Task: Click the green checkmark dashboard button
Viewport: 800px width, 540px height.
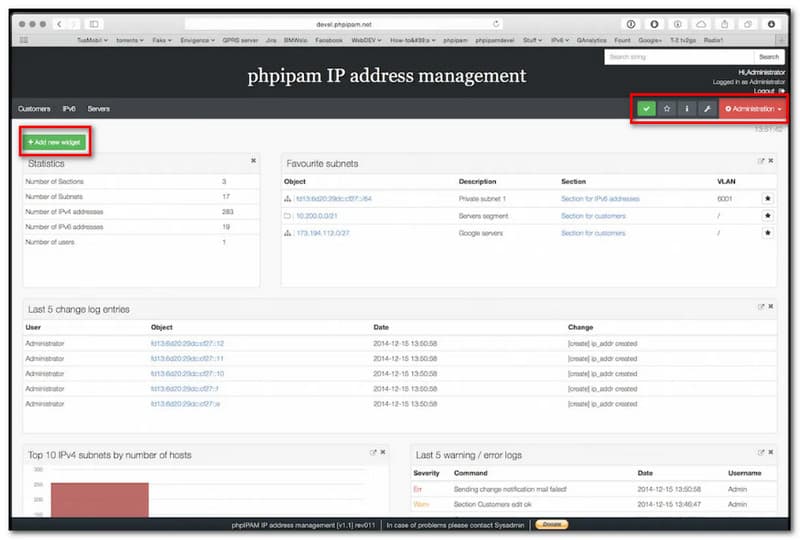Action: tap(647, 108)
